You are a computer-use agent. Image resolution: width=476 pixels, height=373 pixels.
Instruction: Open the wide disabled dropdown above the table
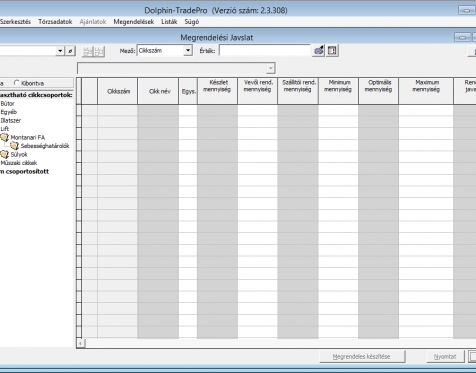point(270,68)
